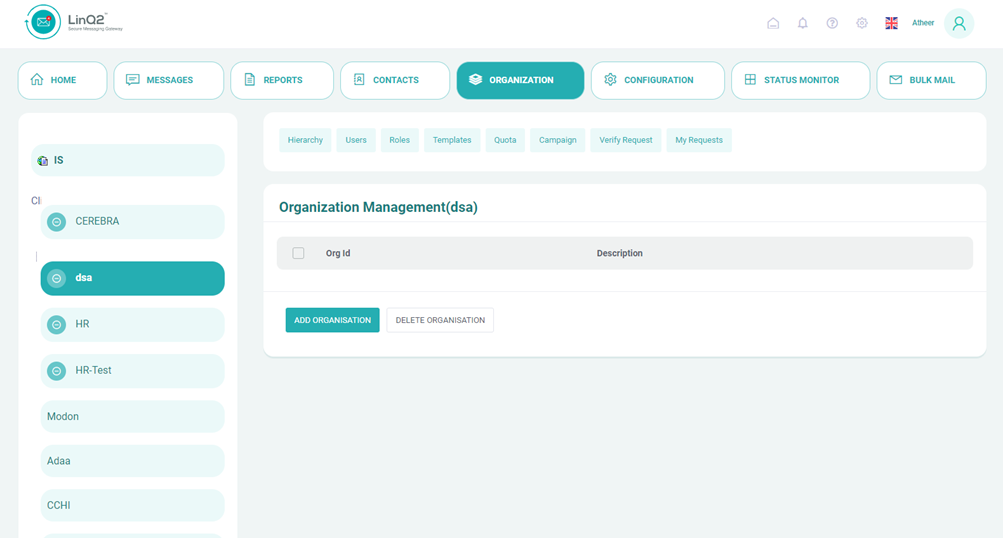1003x538 pixels.
Task: Tick the select-all checkbox beside Org Id
Action: pos(298,253)
